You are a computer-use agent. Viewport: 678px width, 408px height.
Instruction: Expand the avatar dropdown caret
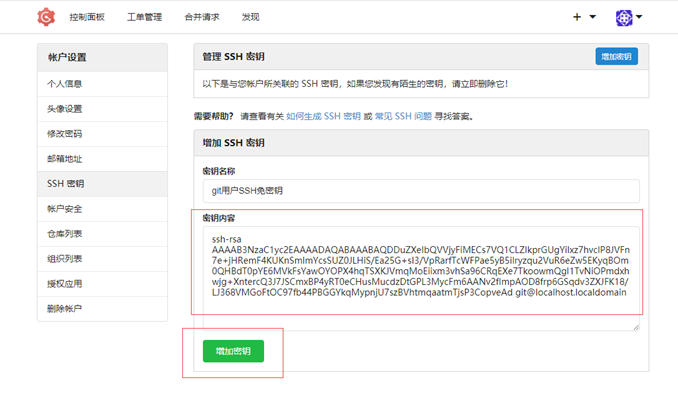tap(639, 17)
